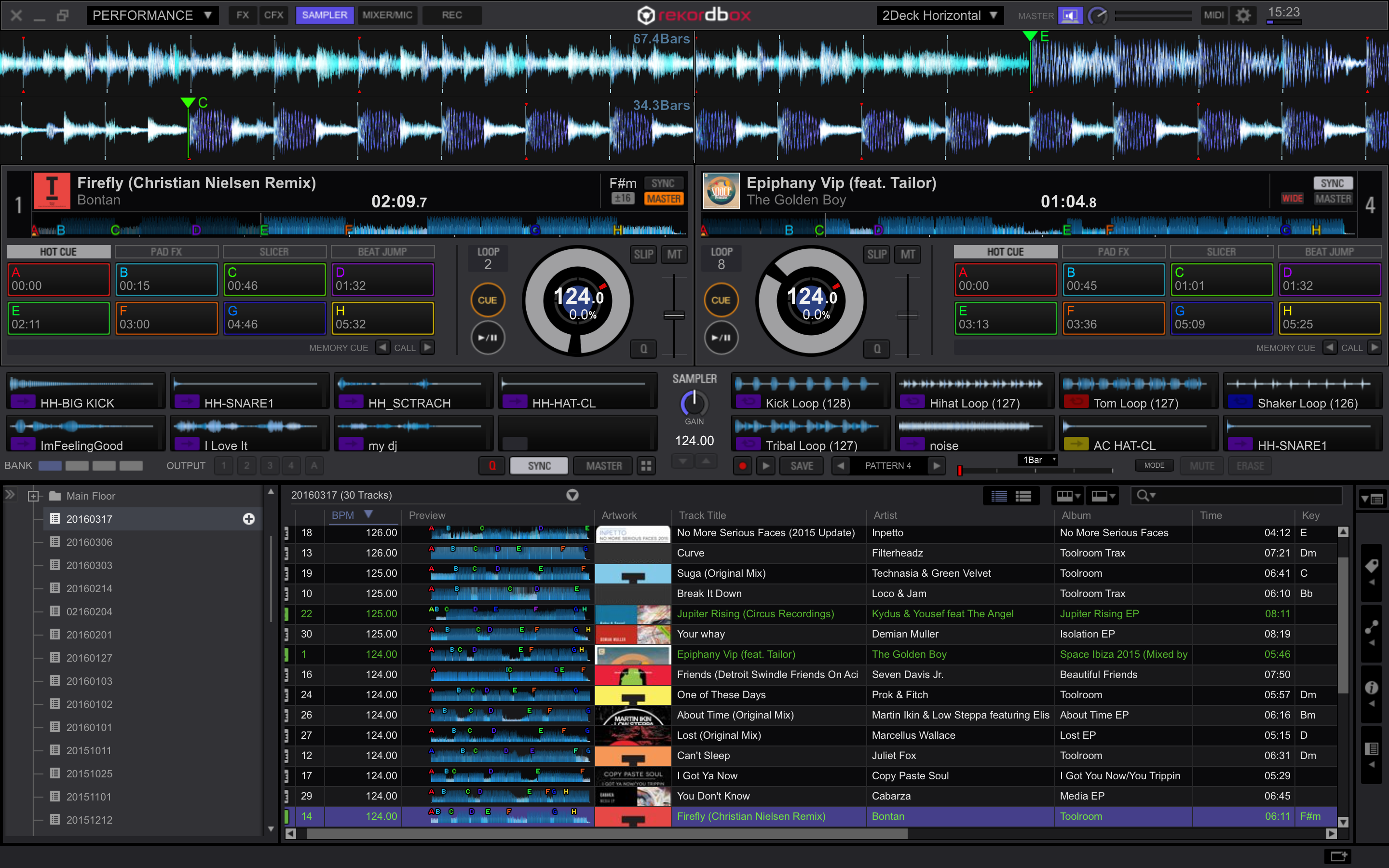Trigger hot cue F at 03:00
This screenshot has height=868, width=1389.
(x=166, y=318)
